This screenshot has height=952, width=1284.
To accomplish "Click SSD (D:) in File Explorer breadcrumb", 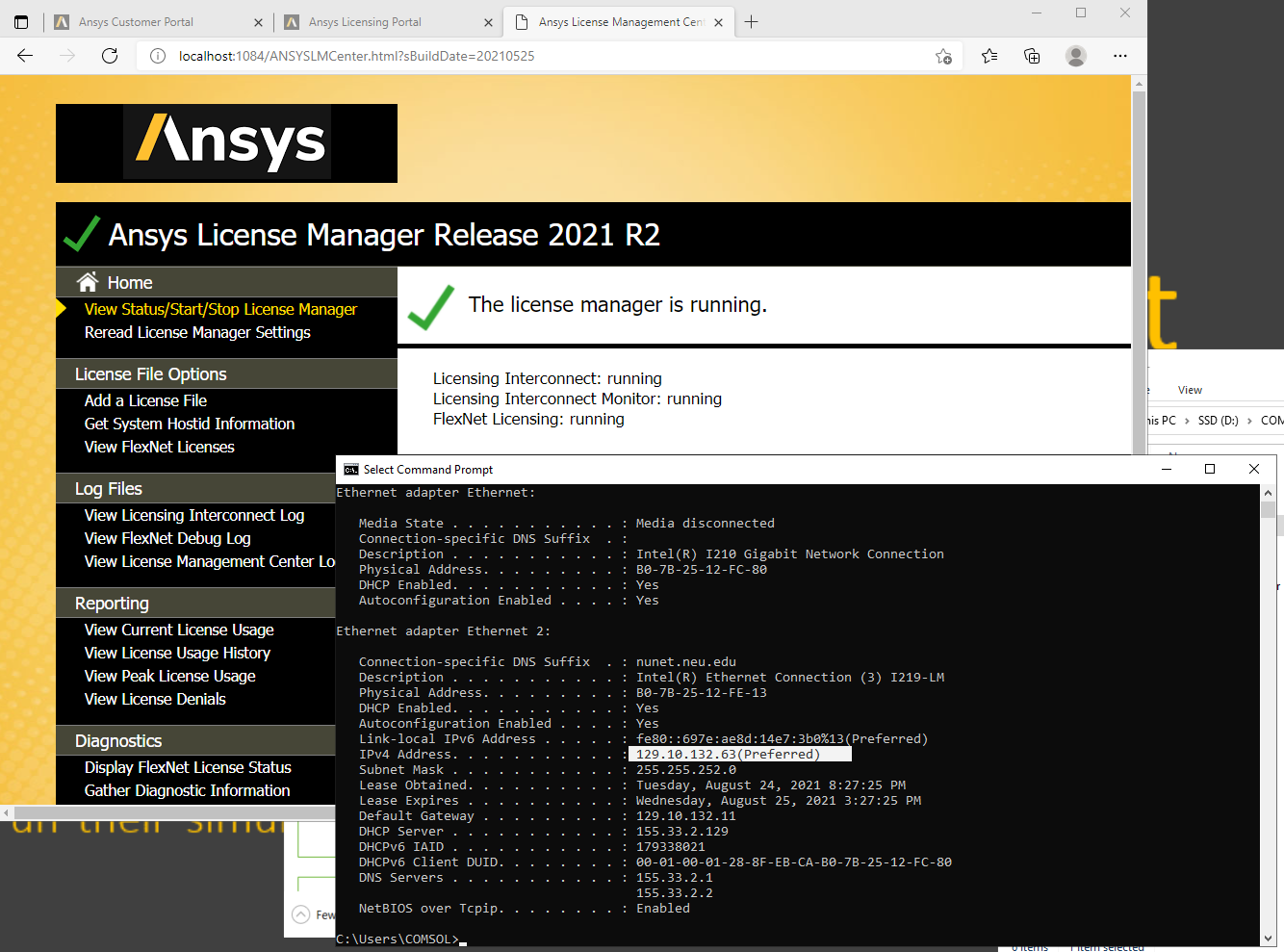I will (1218, 421).
